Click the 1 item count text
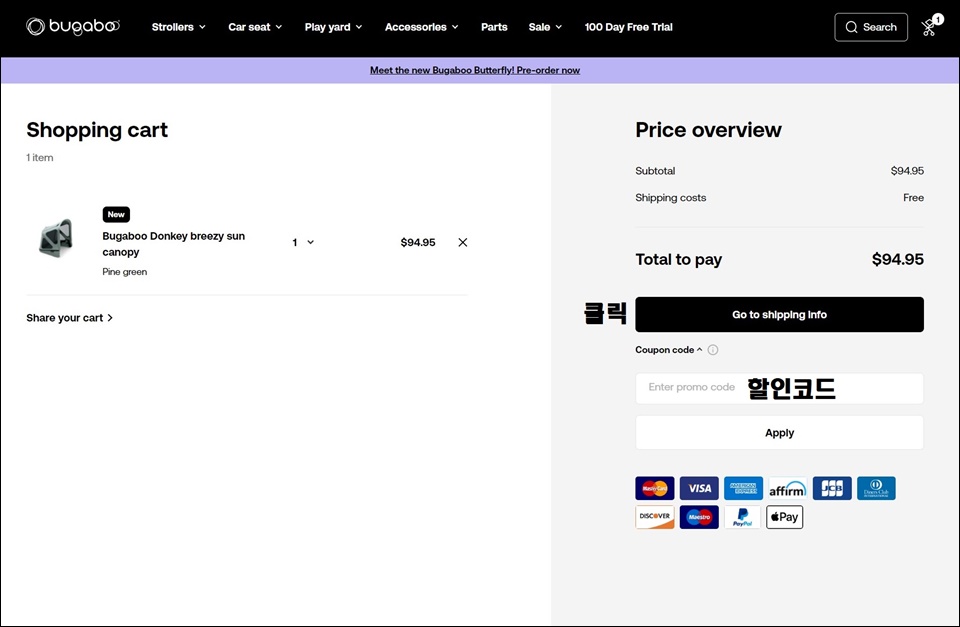Screen dimensions: 960x627 (x=40, y=157)
